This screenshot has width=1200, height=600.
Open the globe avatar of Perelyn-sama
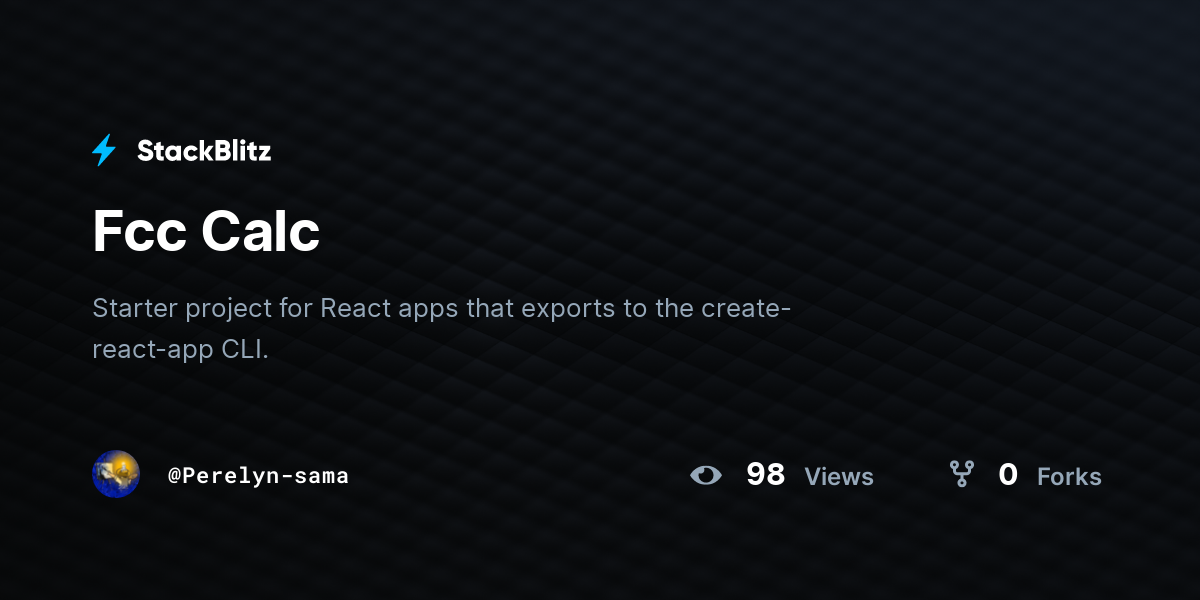(116, 474)
